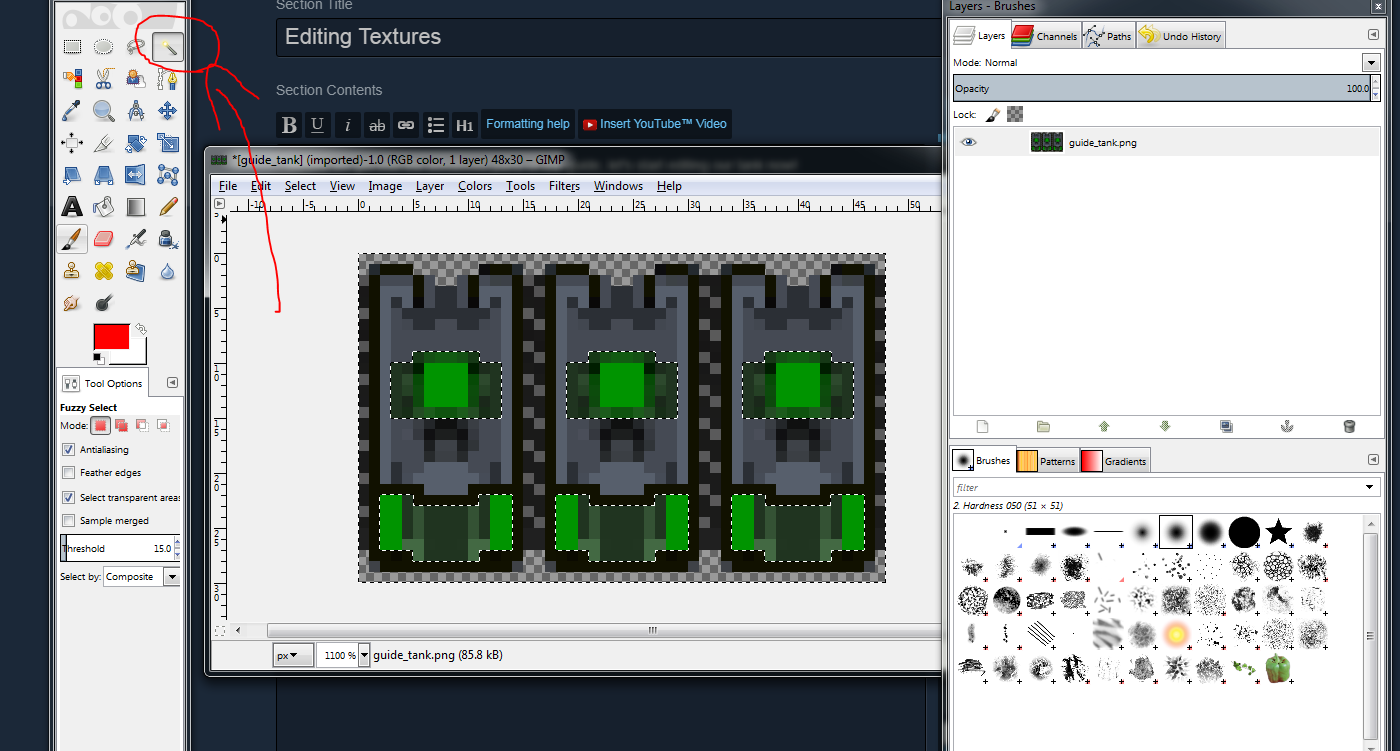The image size is (1400, 751).
Task: Select the Ellipse Select tool
Action: point(104,46)
